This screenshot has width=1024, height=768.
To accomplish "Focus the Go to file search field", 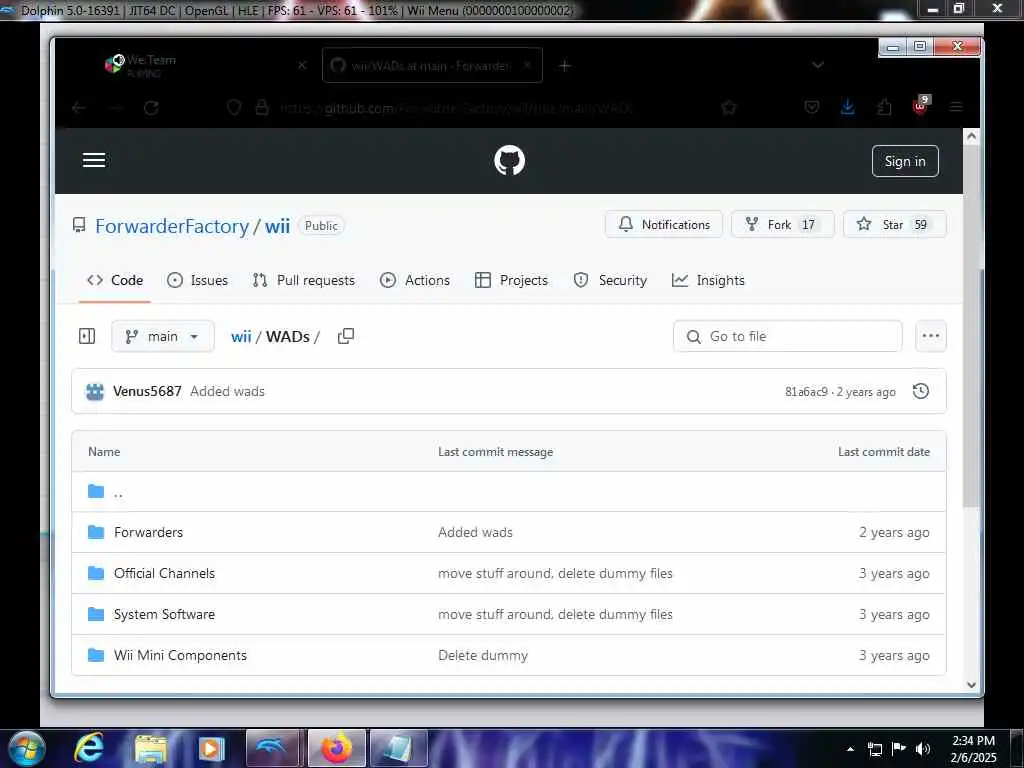I will click(x=788, y=336).
